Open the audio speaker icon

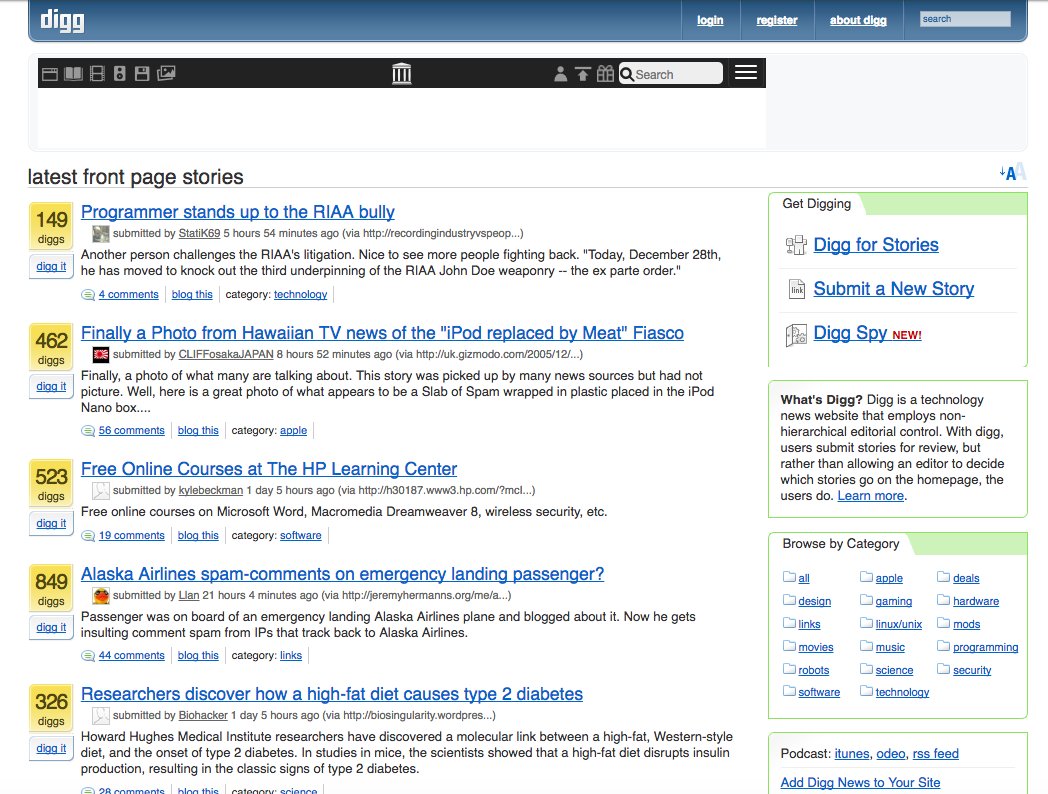click(x=120, y=74)
